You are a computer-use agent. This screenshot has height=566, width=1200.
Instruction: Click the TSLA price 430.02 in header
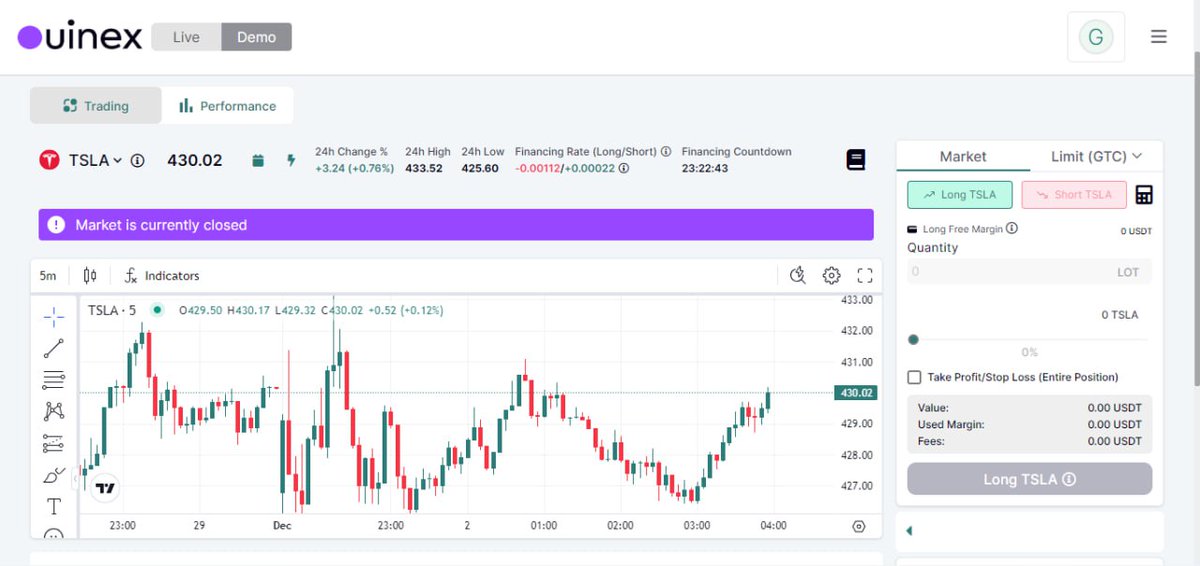pos(194,160)
